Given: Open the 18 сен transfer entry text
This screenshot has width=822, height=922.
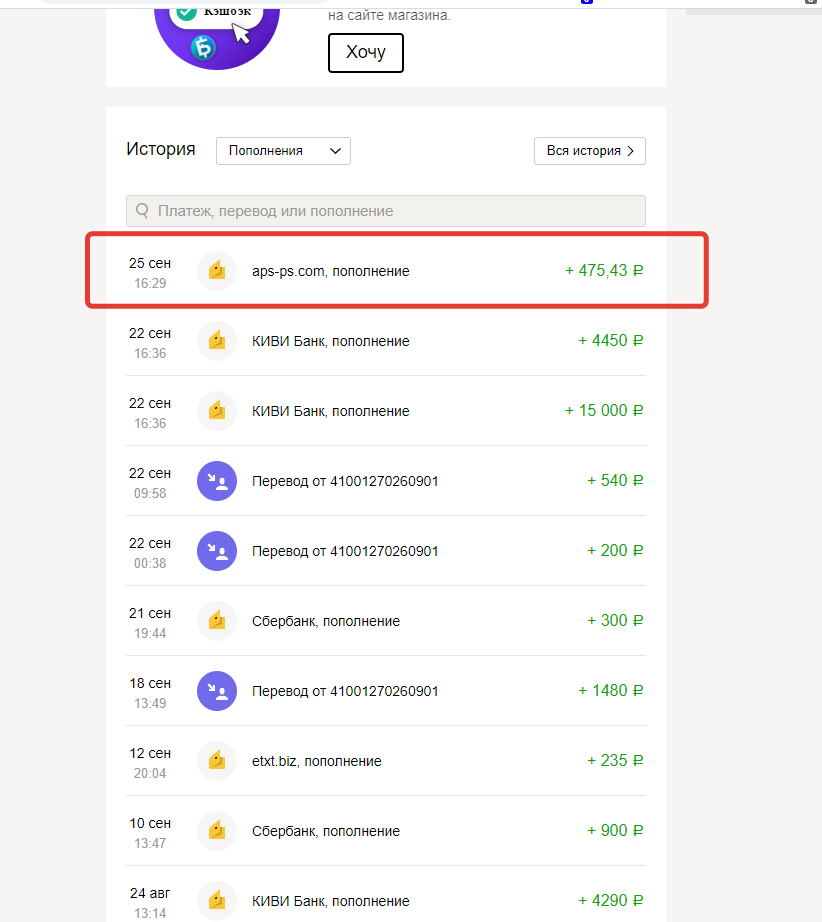Looking at the screenshot, I should (345, 691).
